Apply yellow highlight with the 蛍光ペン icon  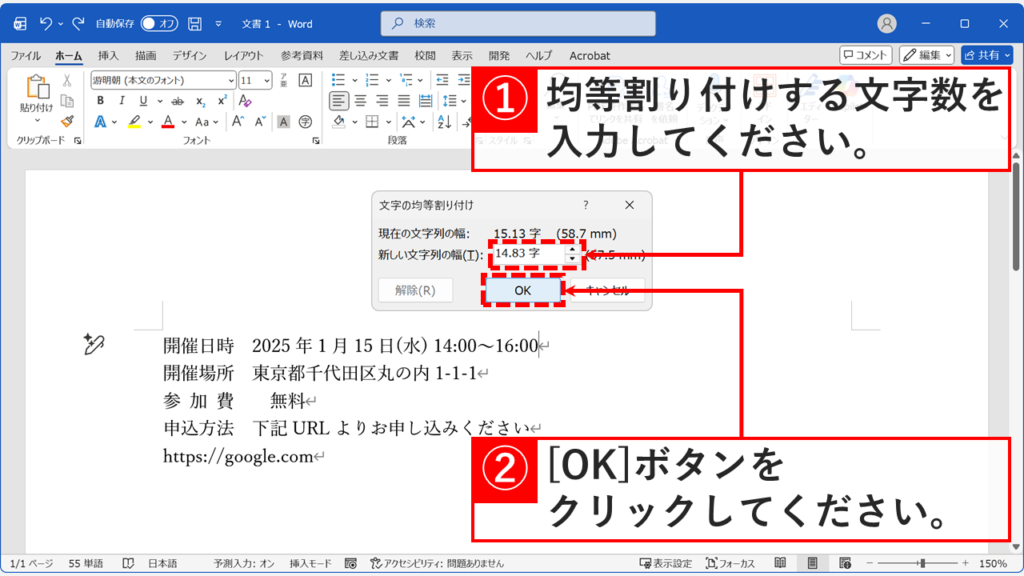(x=135, y=121)
